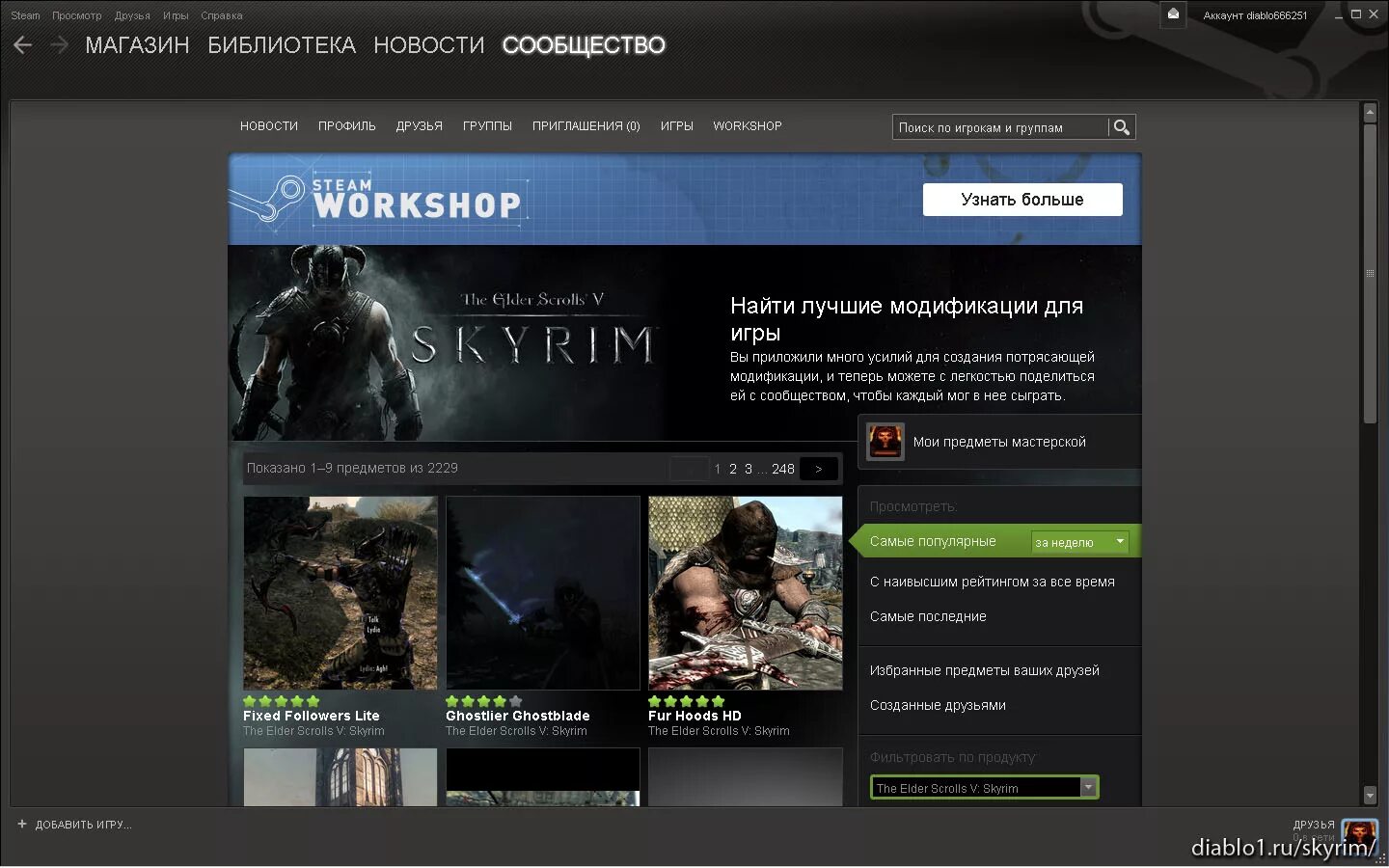Viewport: 1389px width, 868px height.
Task: Go to page 2 of results
Action: point(733,469)
